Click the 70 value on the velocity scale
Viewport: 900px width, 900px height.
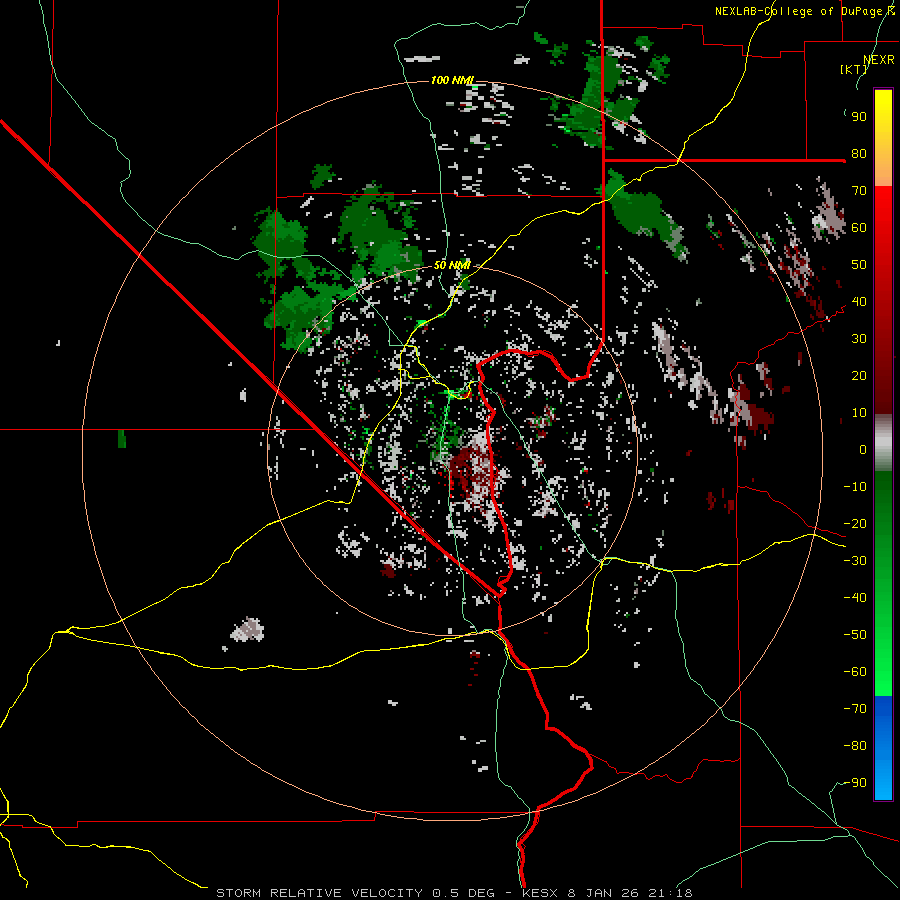[x=859, y=191]
